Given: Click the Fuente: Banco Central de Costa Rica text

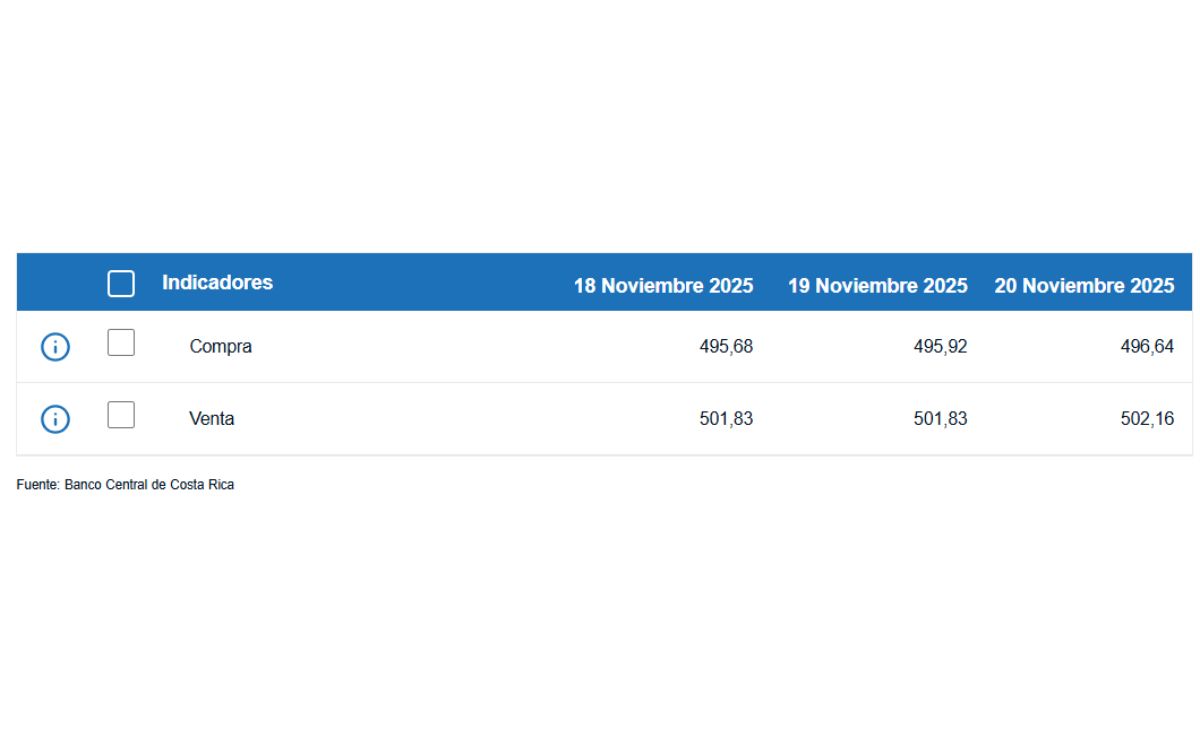Looking at the screenshot, I should pos(126,483).
